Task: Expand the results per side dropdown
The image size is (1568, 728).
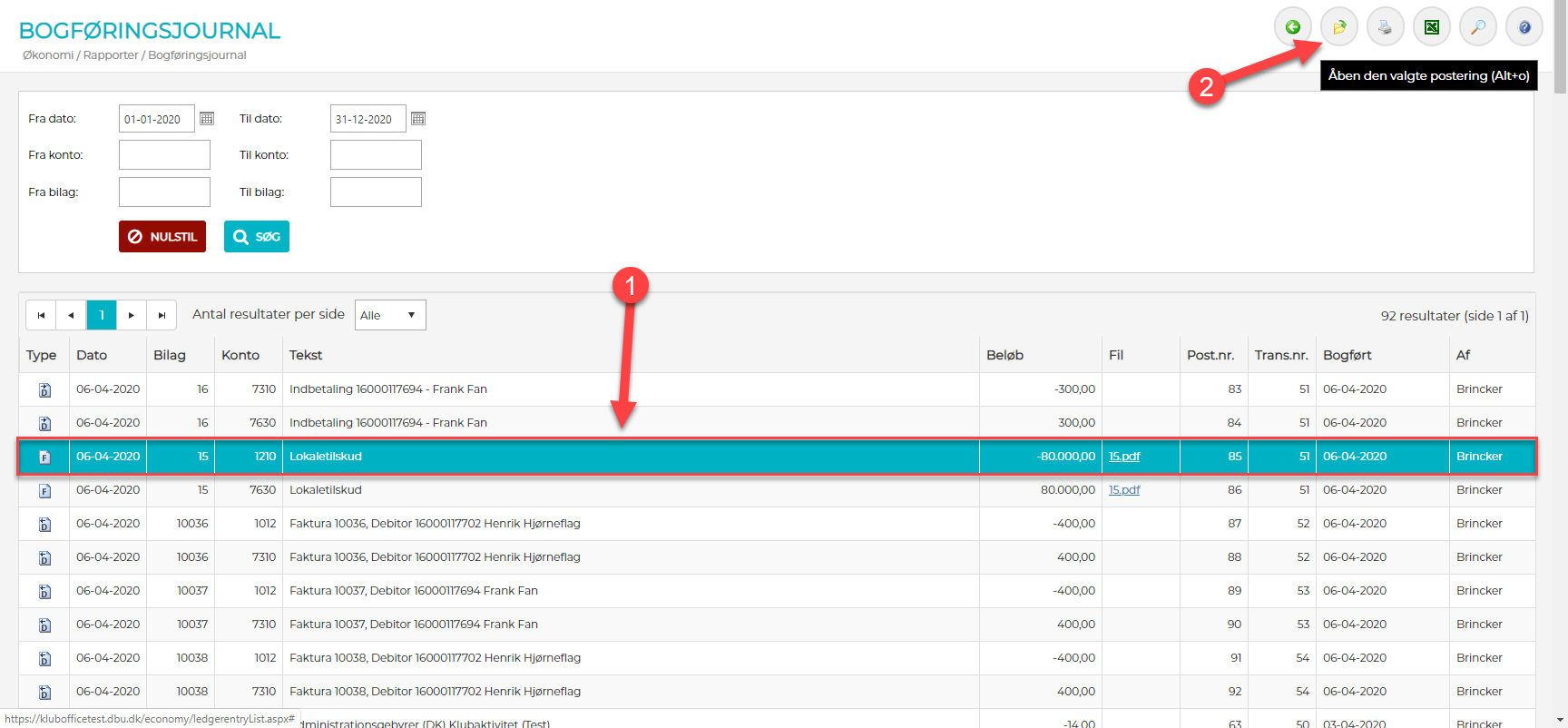Action: pos(390,315)
